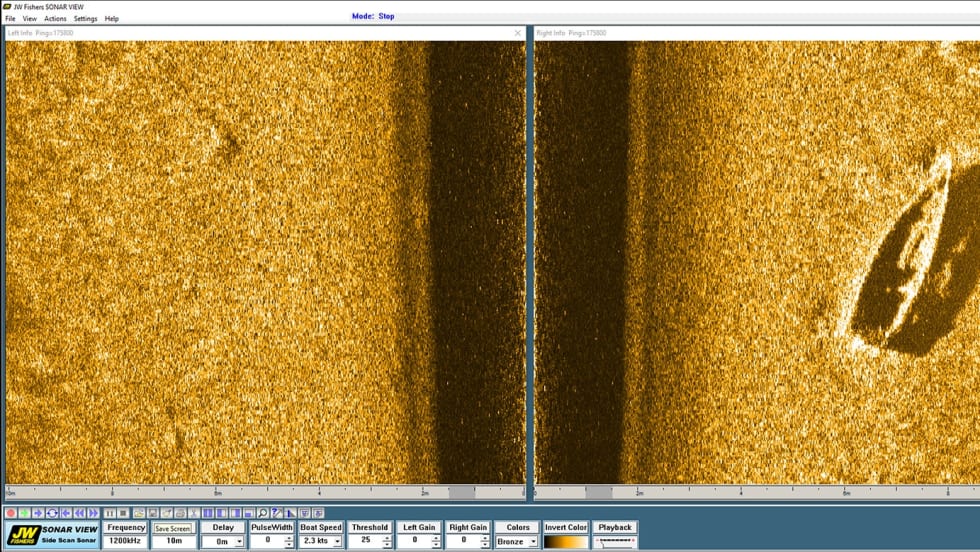980x552 pixels.
Task: Open the Settings menu
Action: (x=85, y=18)
